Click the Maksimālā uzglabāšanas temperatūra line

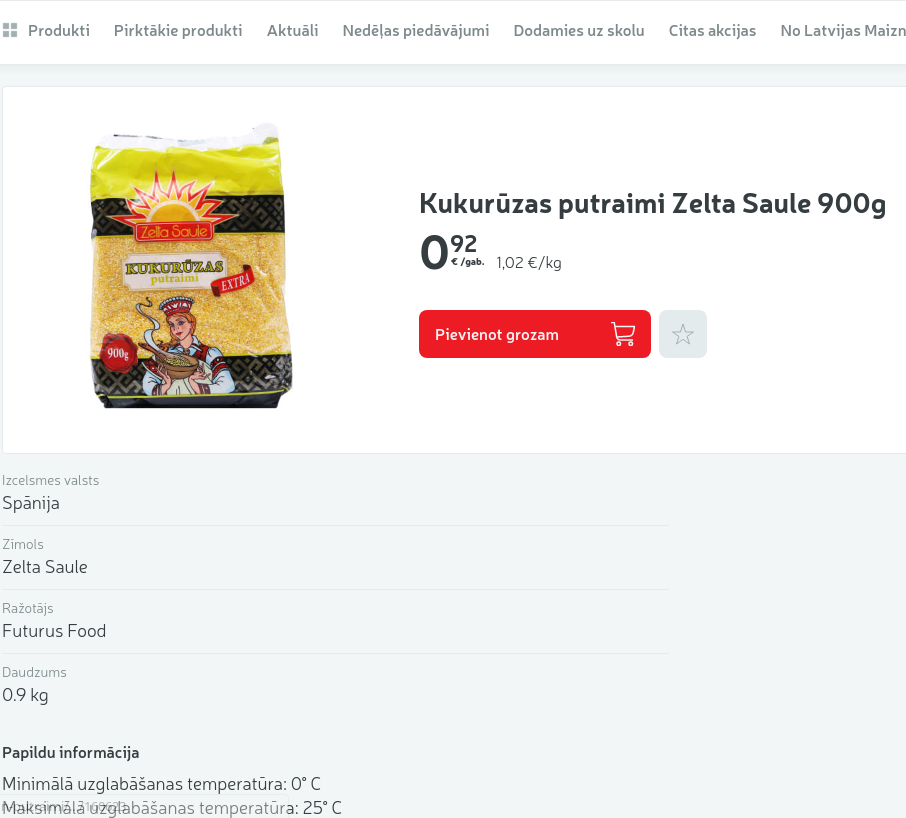(x=172, y=807)
